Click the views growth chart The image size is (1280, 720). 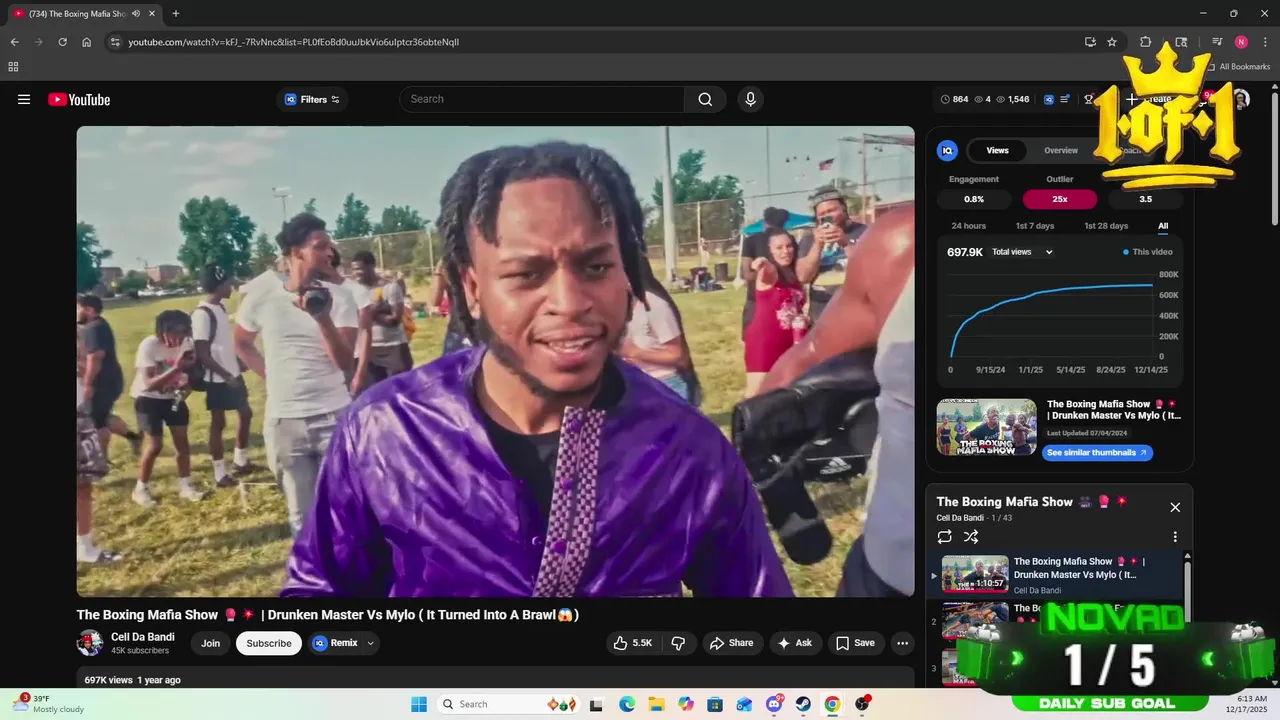point(1050,315)
